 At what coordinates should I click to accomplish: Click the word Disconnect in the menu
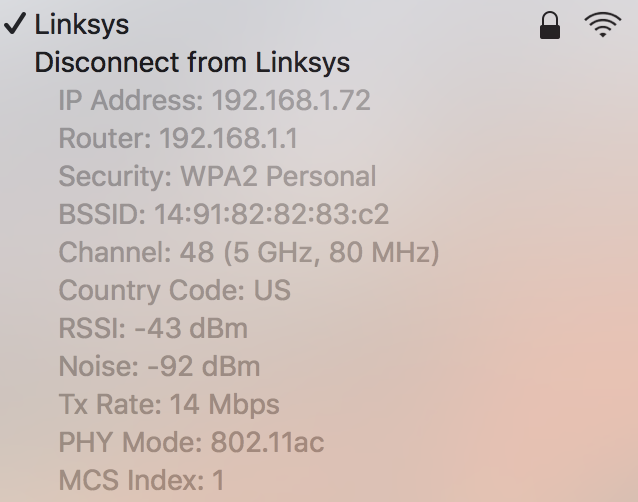[107, 63]
